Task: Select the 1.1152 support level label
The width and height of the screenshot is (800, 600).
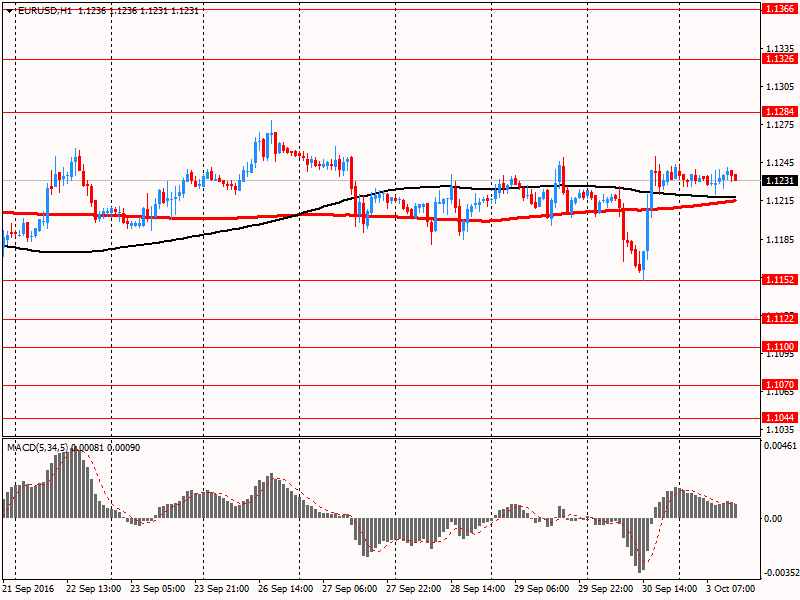Action: pos(780,280)
